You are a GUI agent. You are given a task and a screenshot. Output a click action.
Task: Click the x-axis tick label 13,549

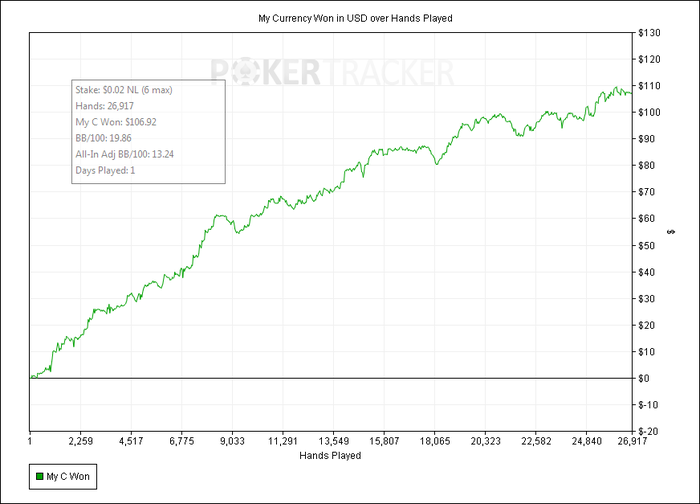point(333,441)
